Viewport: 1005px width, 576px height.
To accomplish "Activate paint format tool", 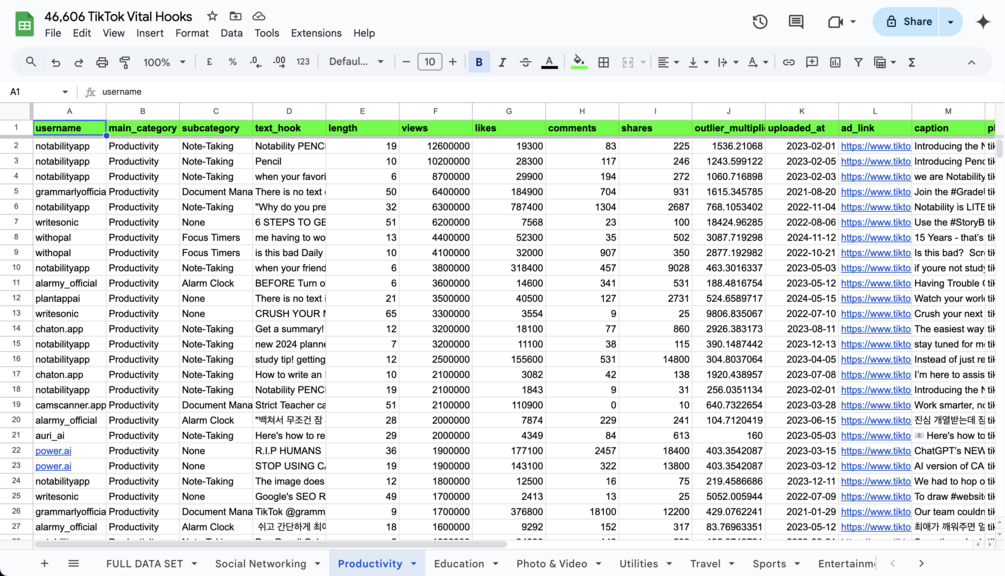I will (125, 62).
